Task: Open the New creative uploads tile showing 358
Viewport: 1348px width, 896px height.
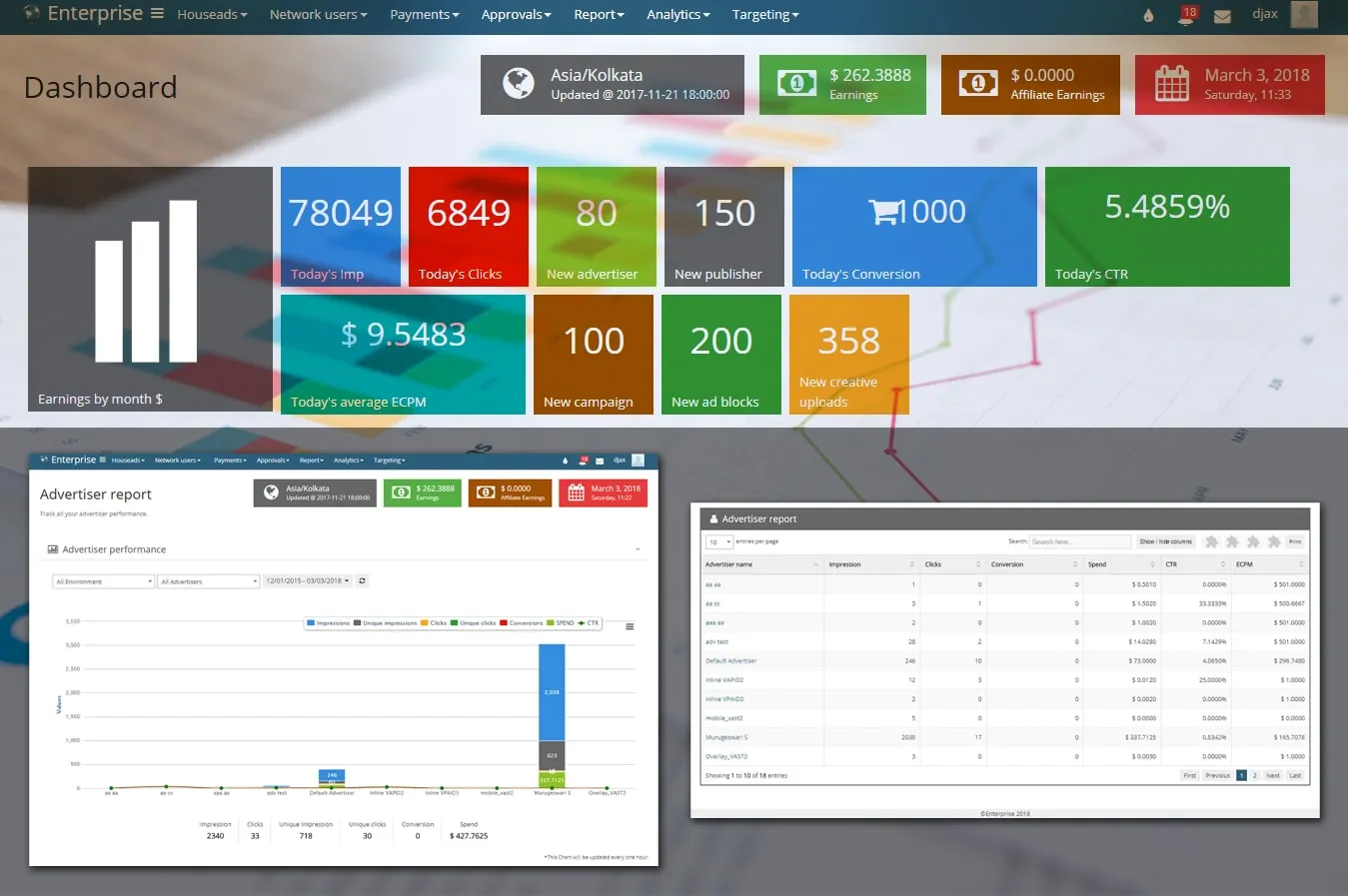Action: [x=849, y=355]
